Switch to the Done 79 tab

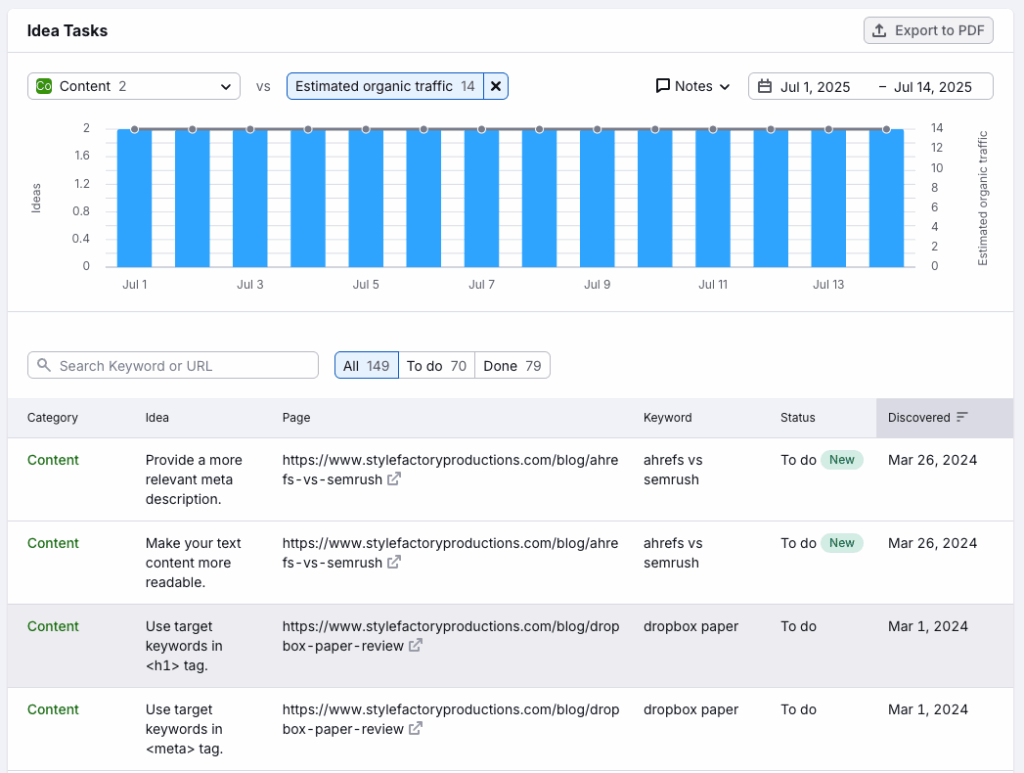tap(512, 366)
